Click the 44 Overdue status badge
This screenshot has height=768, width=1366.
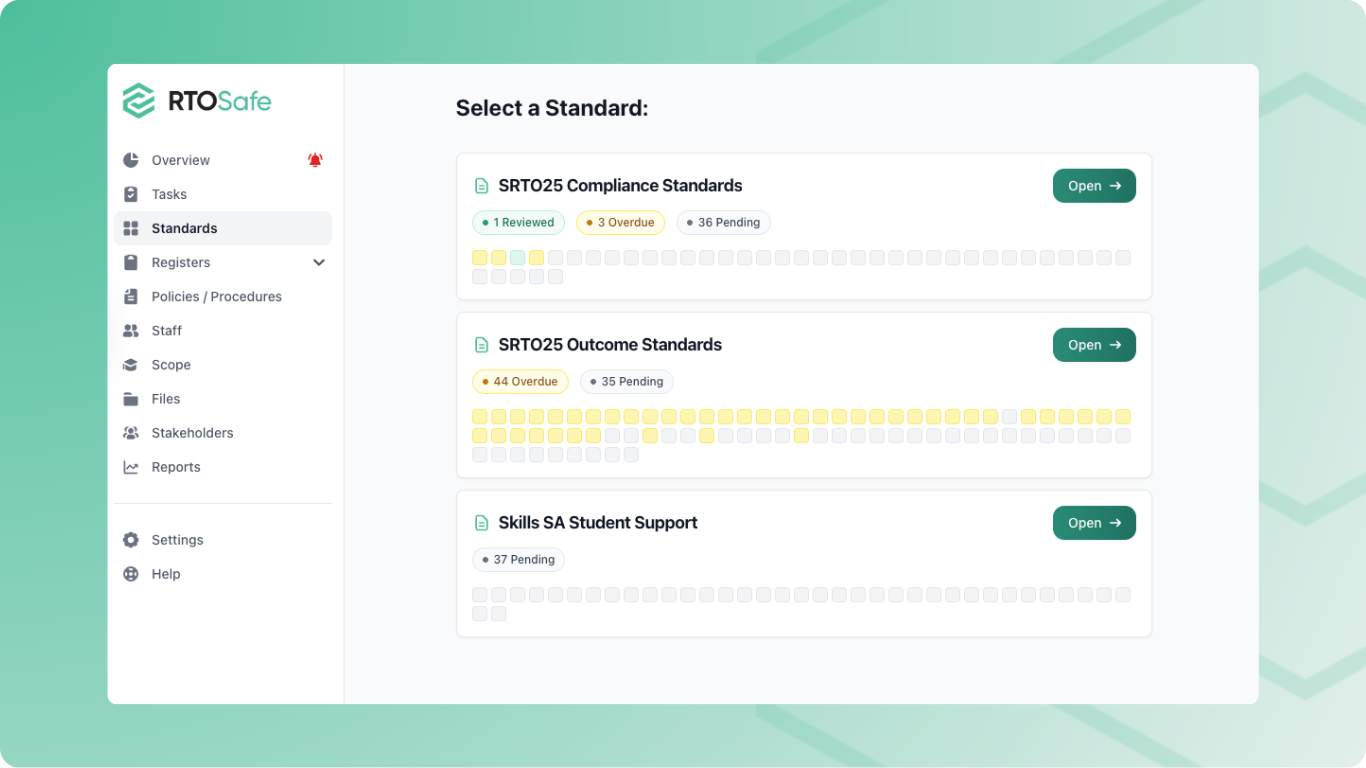click(520, 382)
